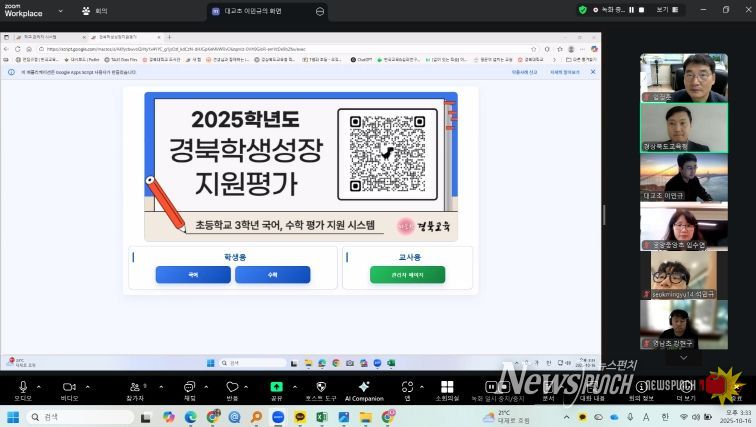This screenshot has height=427, width=756.
Task: Click the Windows taskbar 검색 search box
Action: pyautogui.click(x=70, y=417)
